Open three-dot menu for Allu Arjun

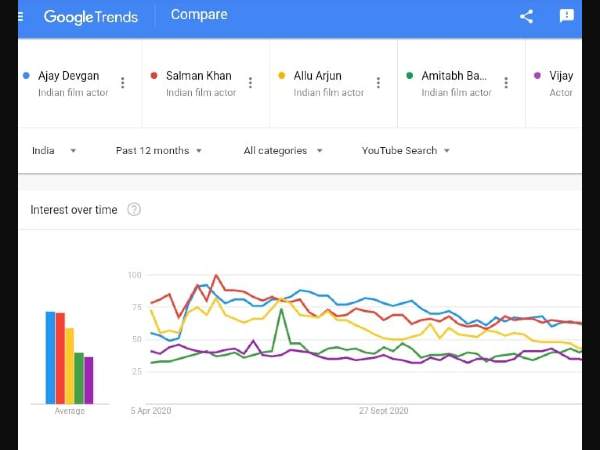point(378,83)
